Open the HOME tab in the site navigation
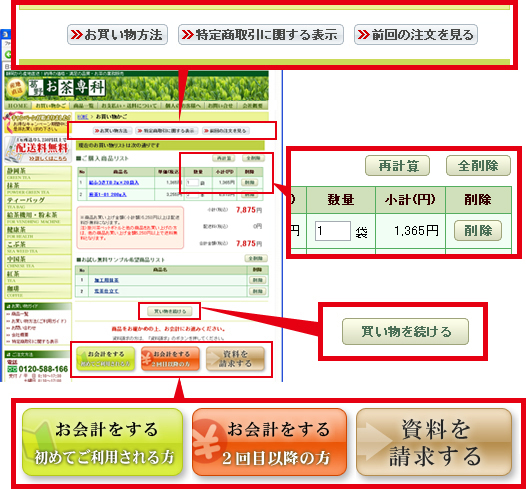Viewport: 526px width, 489px height. click(x=18, y=106)
